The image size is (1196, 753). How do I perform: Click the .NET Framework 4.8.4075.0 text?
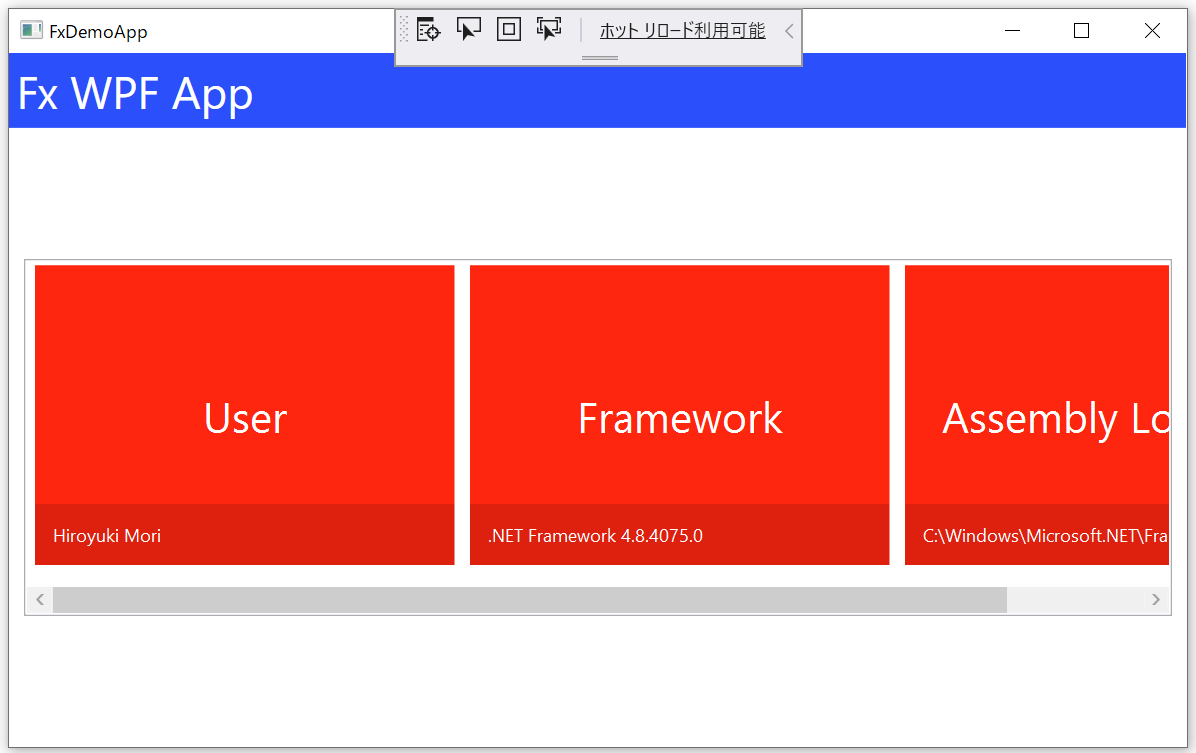[x=595, y=536]
